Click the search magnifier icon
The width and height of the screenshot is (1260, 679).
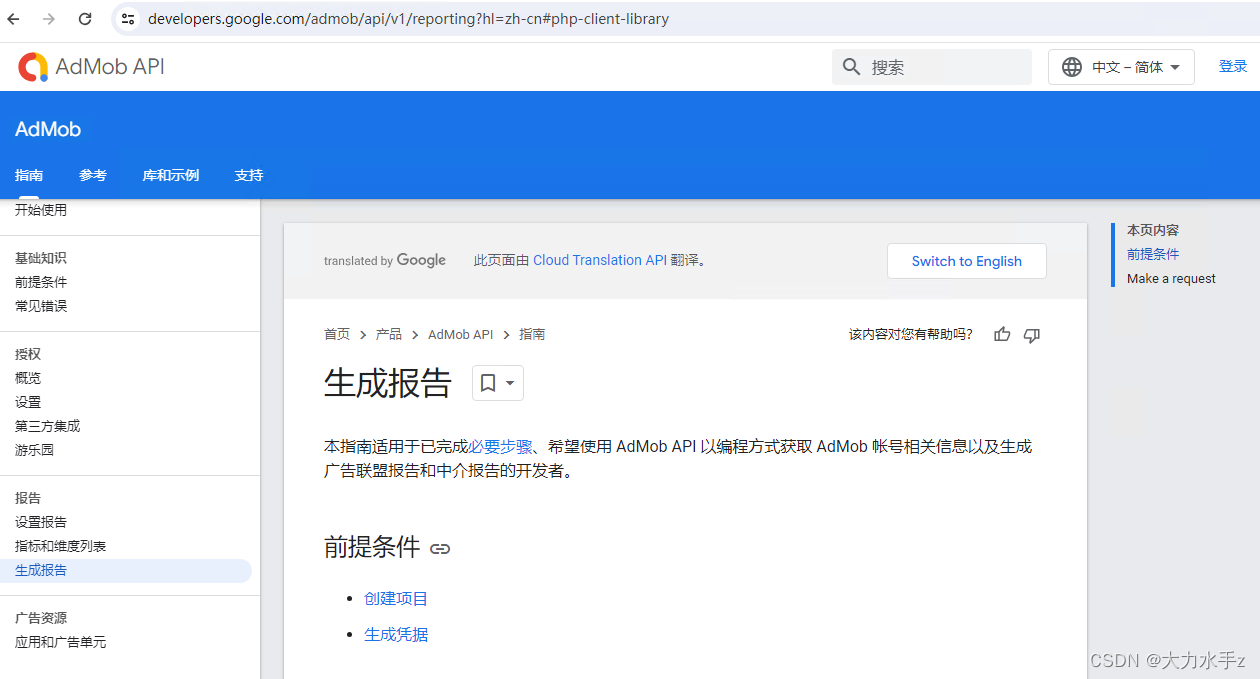(851, 67)
